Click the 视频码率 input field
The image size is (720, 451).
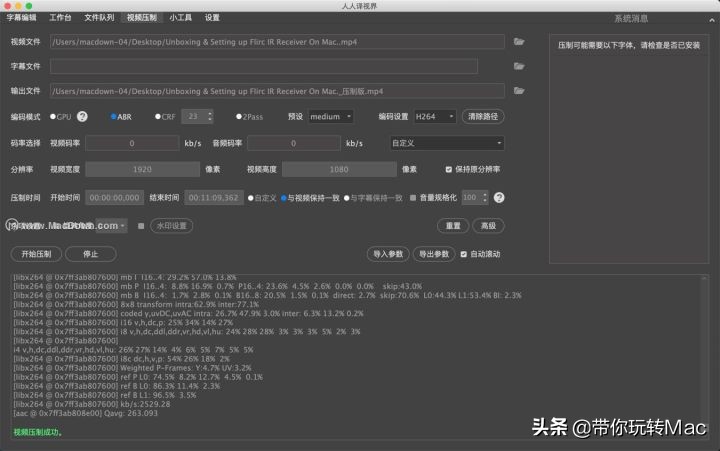coord(132,143)
